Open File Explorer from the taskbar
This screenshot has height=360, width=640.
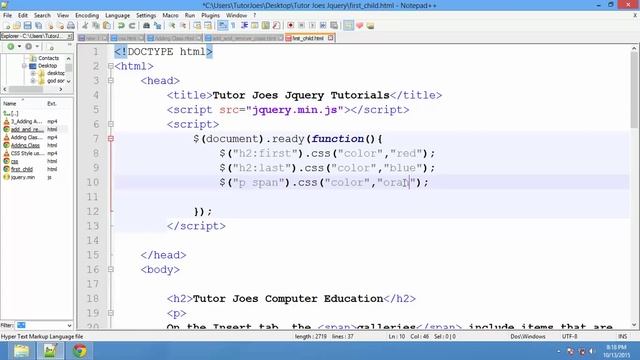[21, 351]
